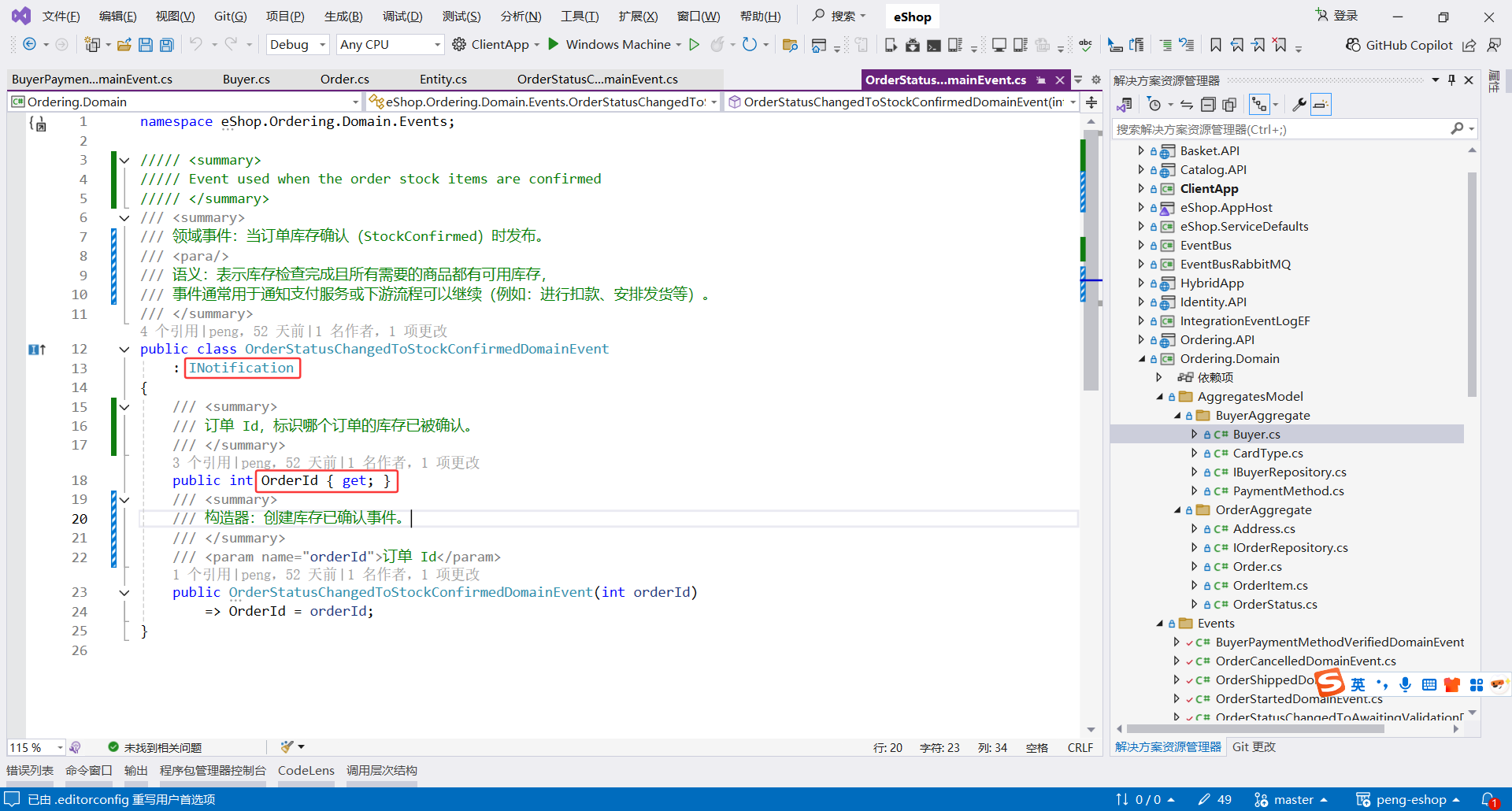Click the increase indent toolbar icon

1165,45
